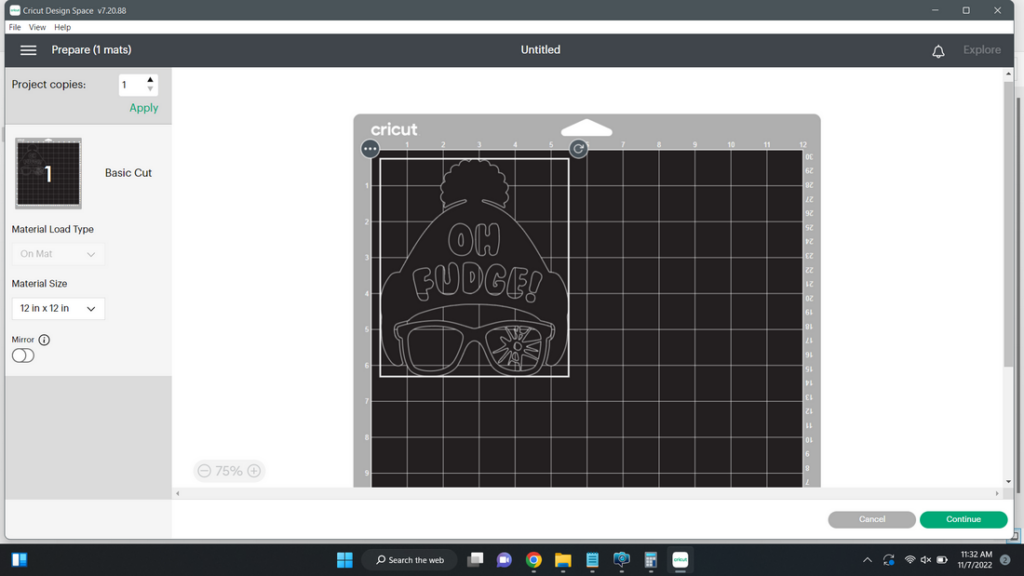Click Prepare (1 mats) header text
Image resolution: width=1024 pixels, height=576 pixels.
91,50
